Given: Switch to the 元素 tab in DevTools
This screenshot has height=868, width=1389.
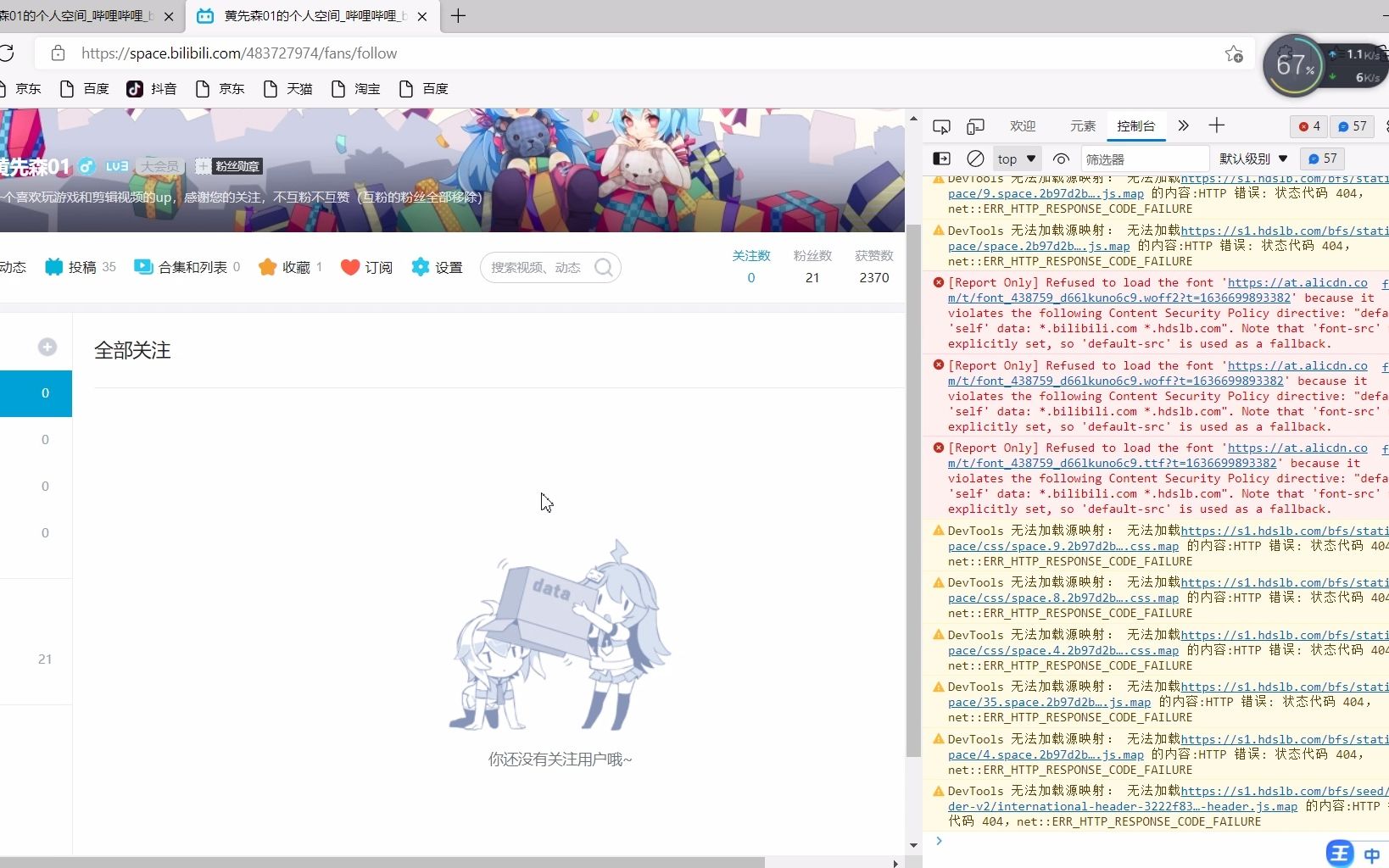Looking at the screenshot, I should [1083, 126].
